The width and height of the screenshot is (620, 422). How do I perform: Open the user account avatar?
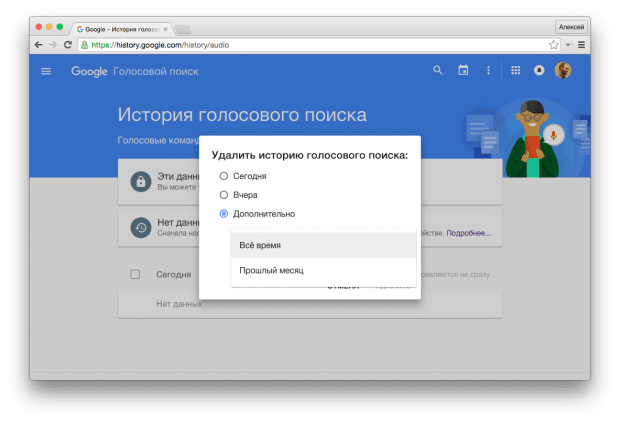click(x=564, y=70)
